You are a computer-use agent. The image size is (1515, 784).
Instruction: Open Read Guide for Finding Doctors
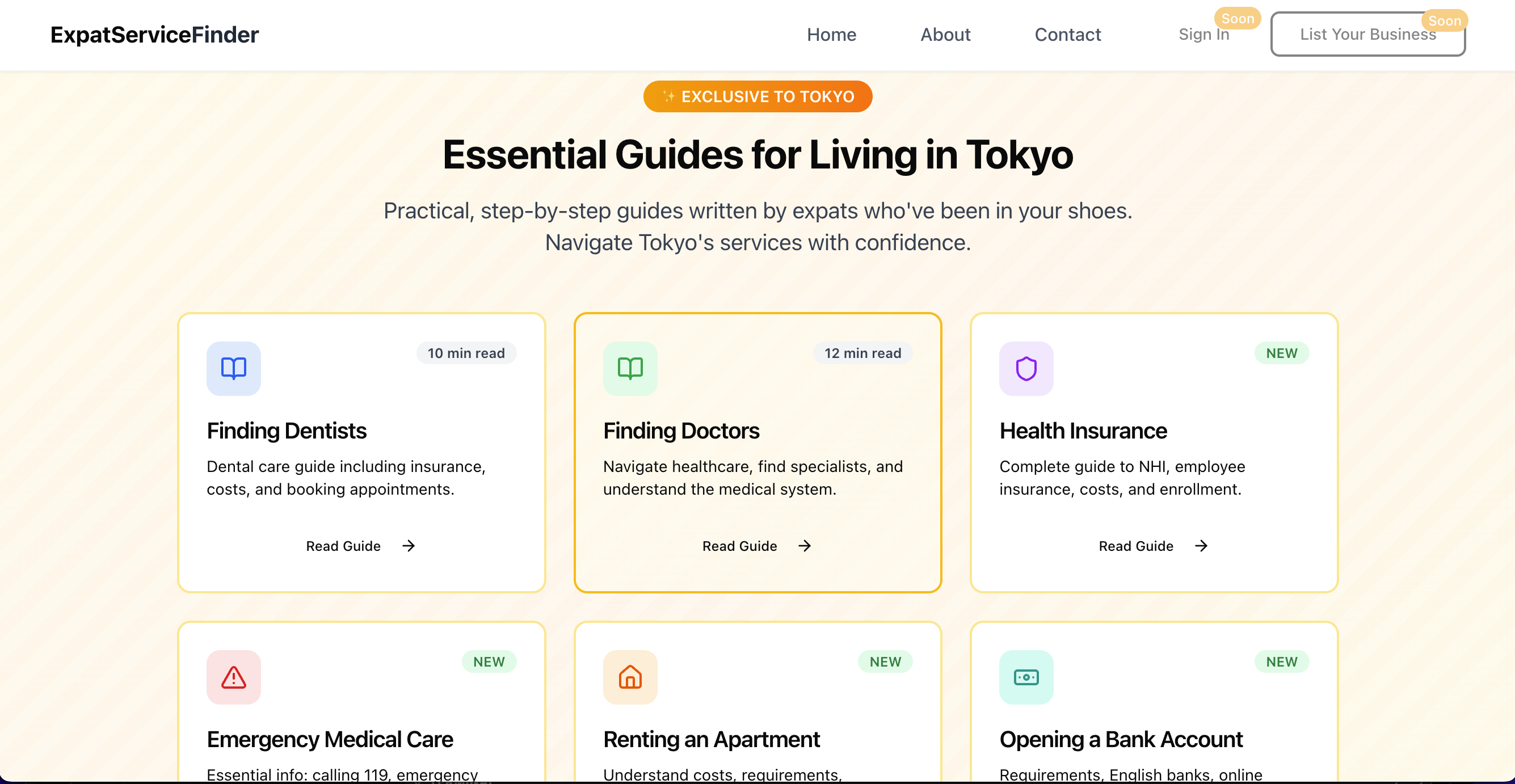758,546
